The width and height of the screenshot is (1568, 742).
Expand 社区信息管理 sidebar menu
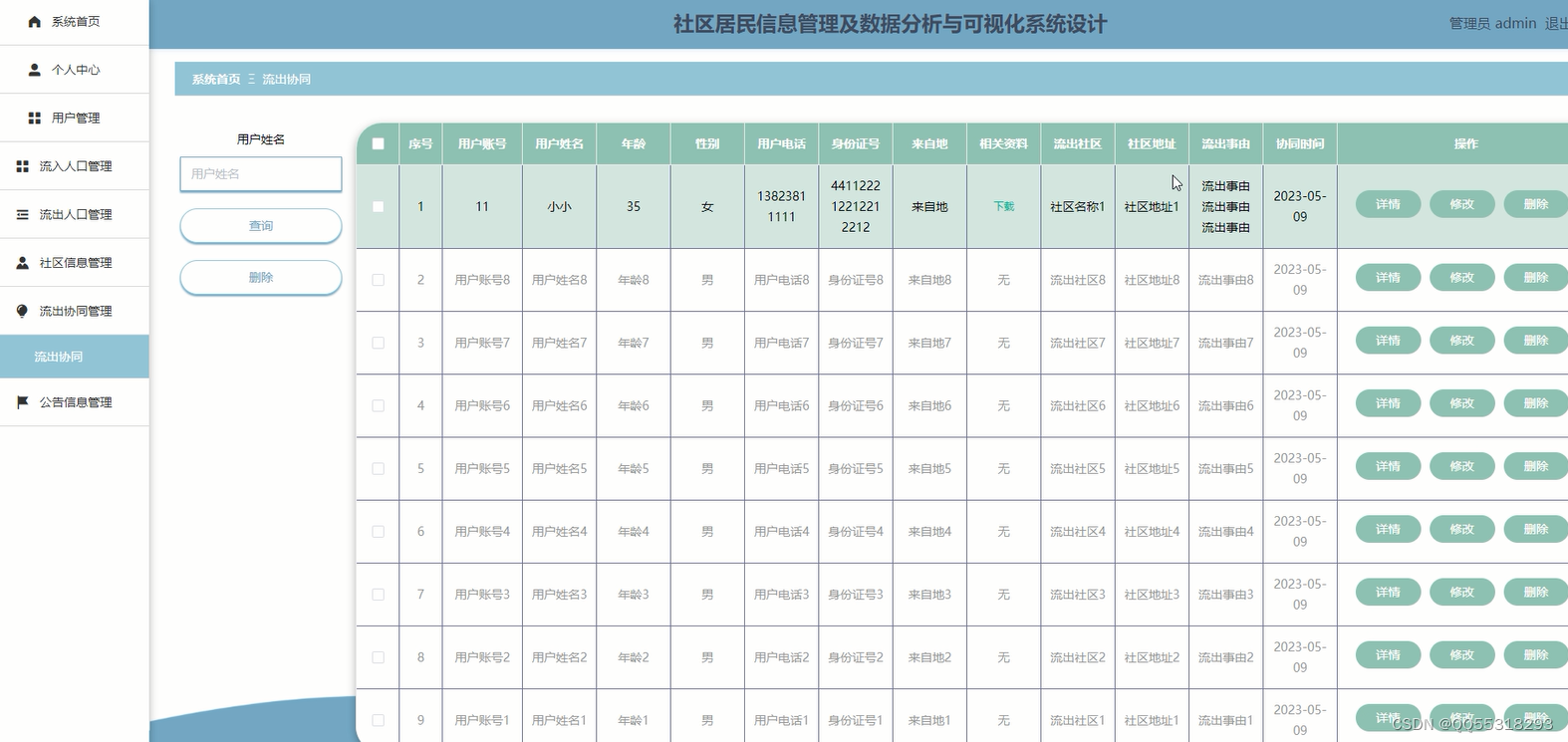coord(75,263)
